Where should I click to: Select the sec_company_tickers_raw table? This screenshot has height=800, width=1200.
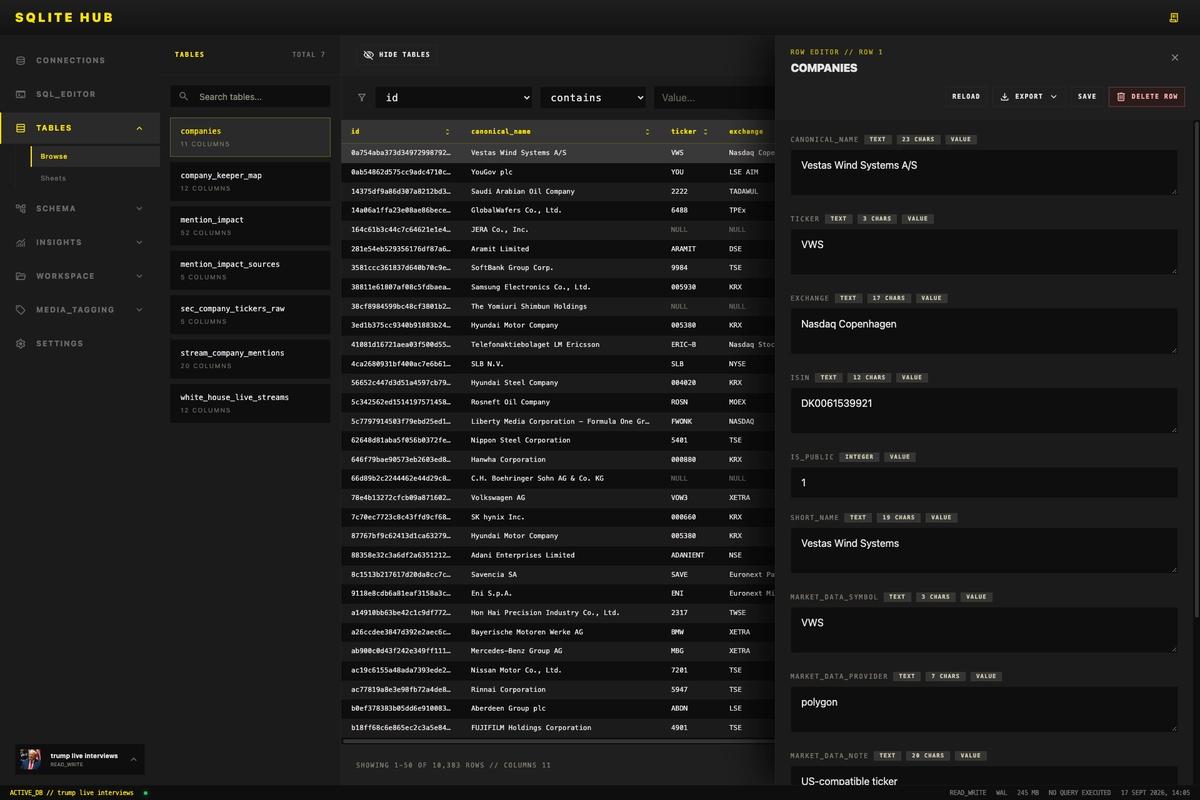click(250, 314)
